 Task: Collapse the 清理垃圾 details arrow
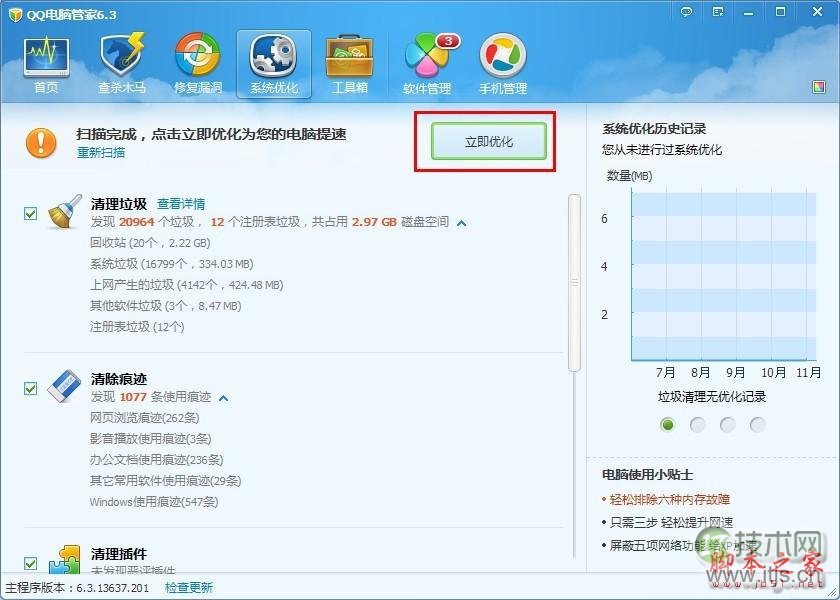[x=461, y=223]
